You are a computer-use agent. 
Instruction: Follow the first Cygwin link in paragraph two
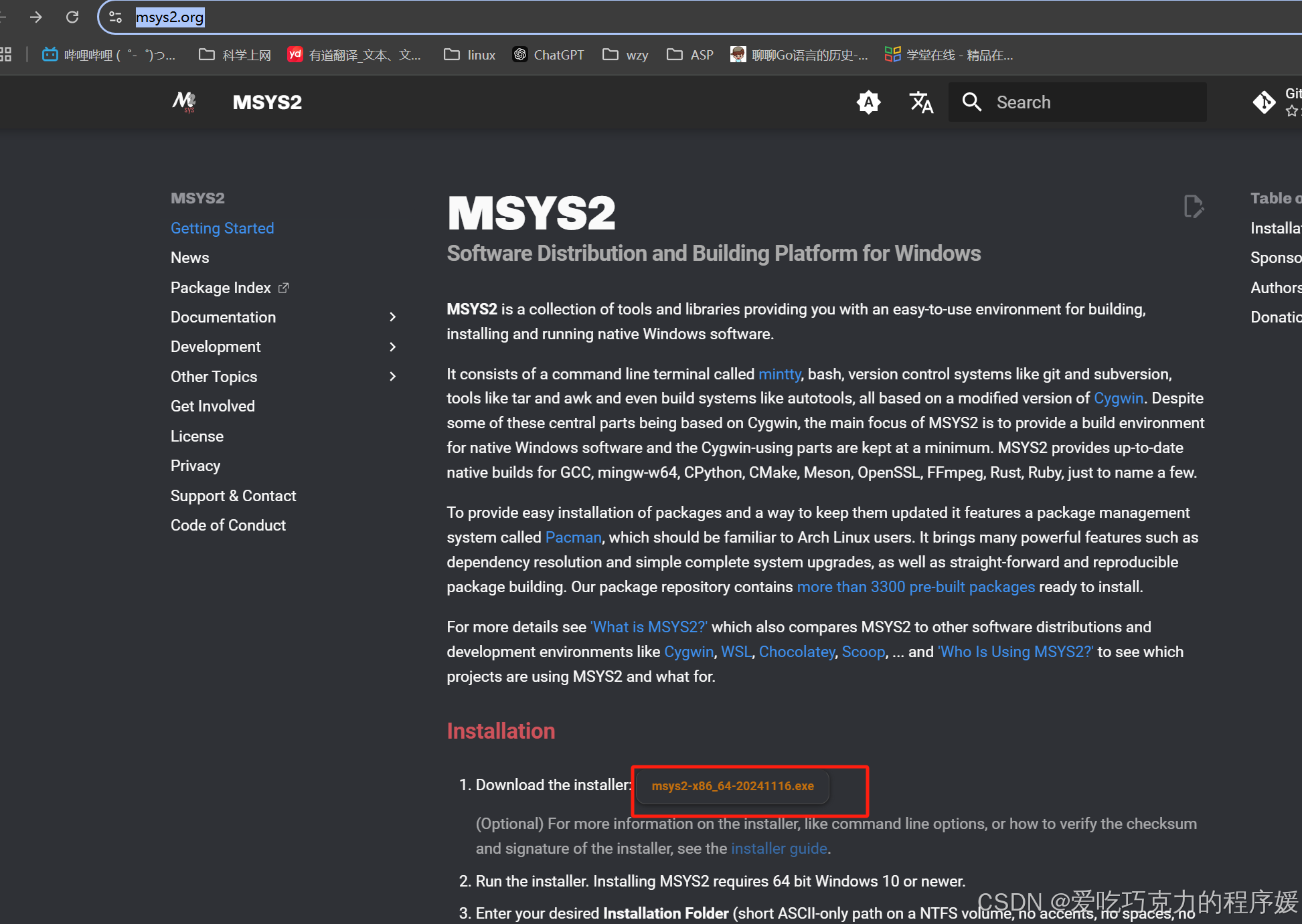click(x=1119, y=398)
